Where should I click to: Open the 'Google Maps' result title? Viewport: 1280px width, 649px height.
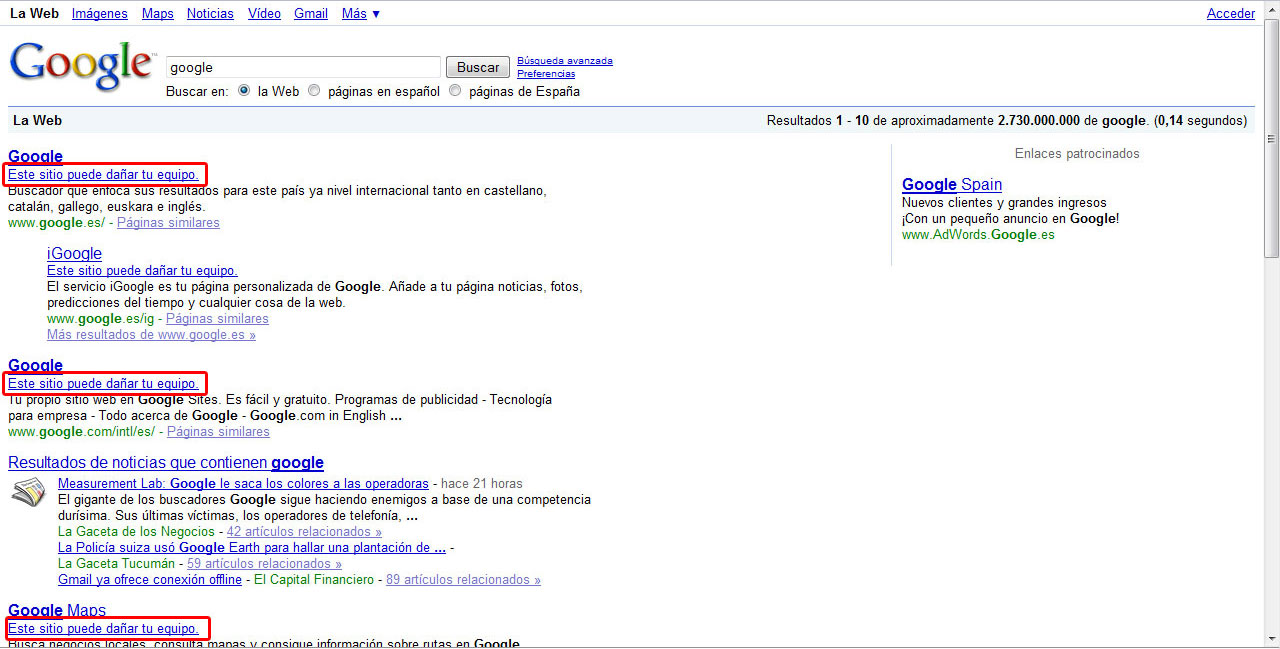click(x=57, y=610)
